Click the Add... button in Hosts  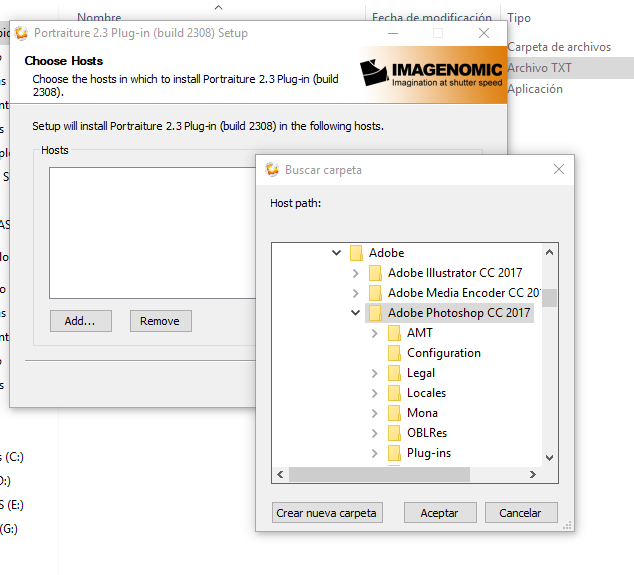[80, 321]
